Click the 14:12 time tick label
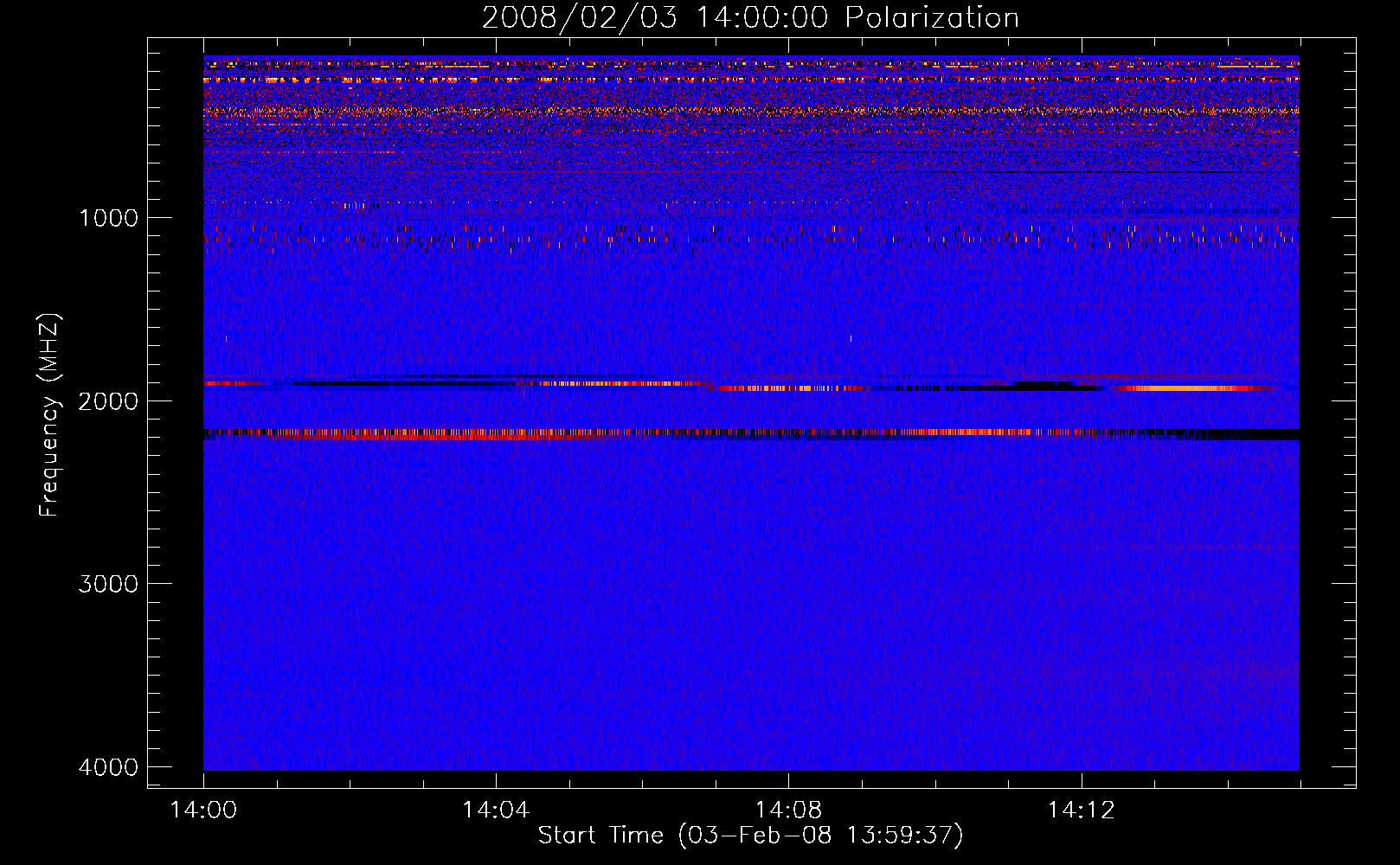Viewport: 1400px width, 865px height. [x=1082, y=811]
